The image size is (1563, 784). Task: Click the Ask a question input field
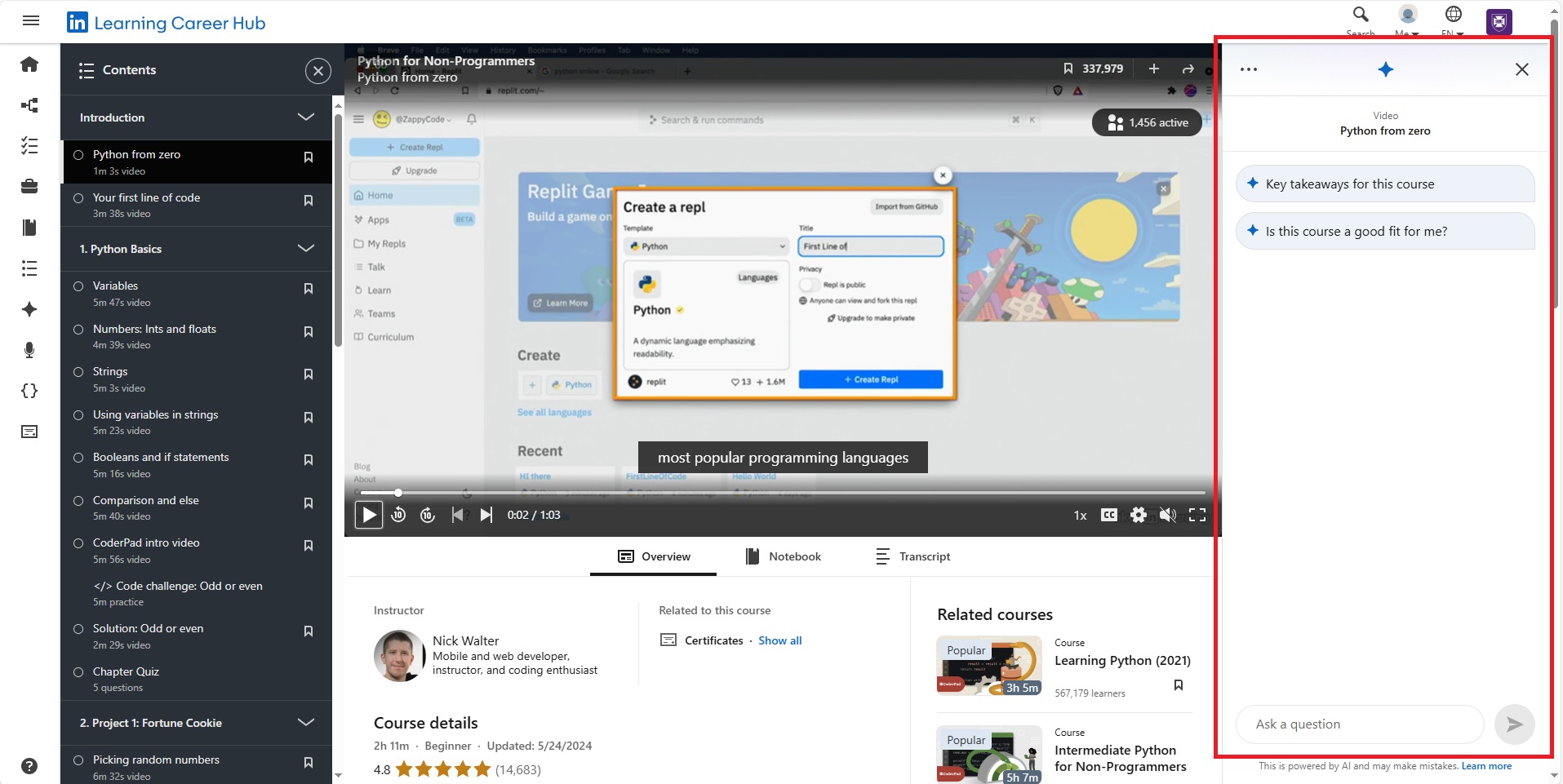click(1359, 724)
